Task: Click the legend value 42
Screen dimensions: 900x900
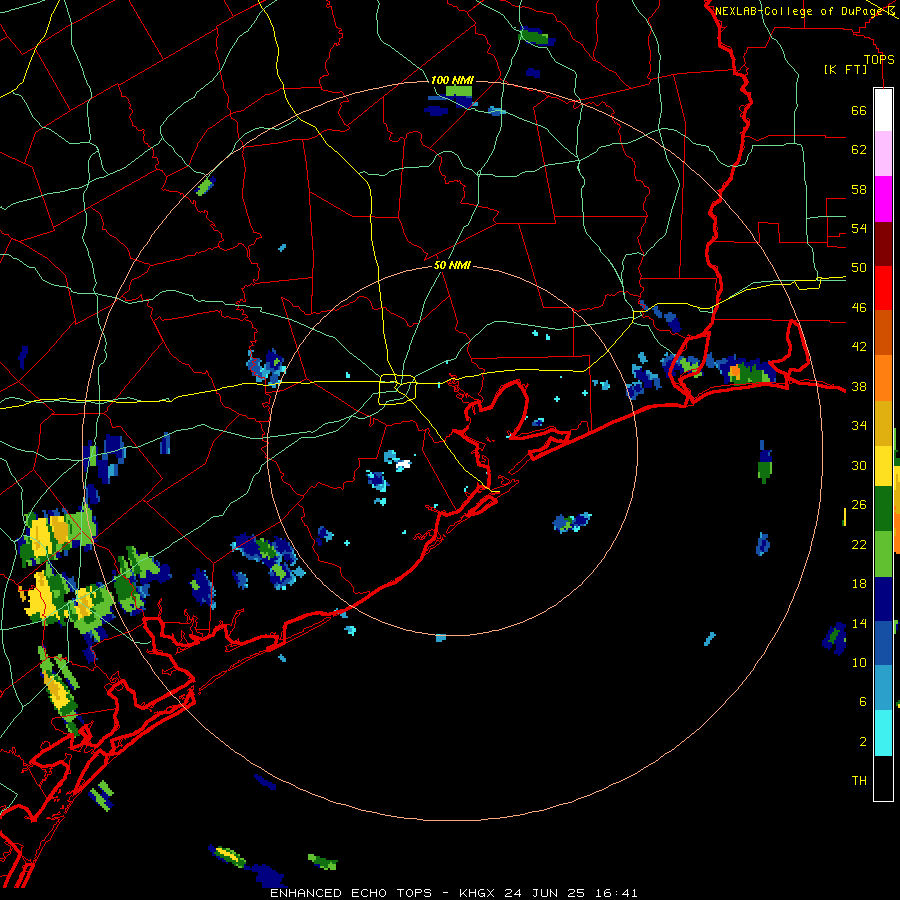Action: click(x=859, y=347)
